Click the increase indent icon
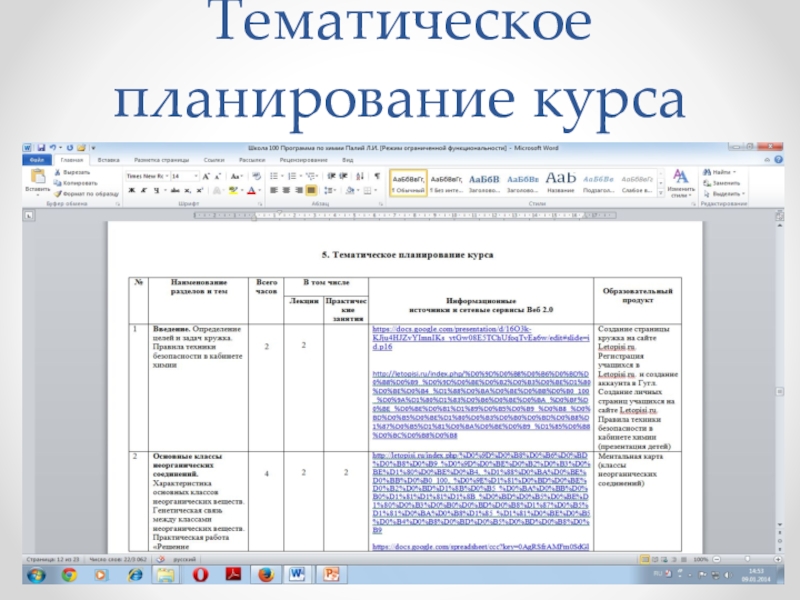 (343, 177)
